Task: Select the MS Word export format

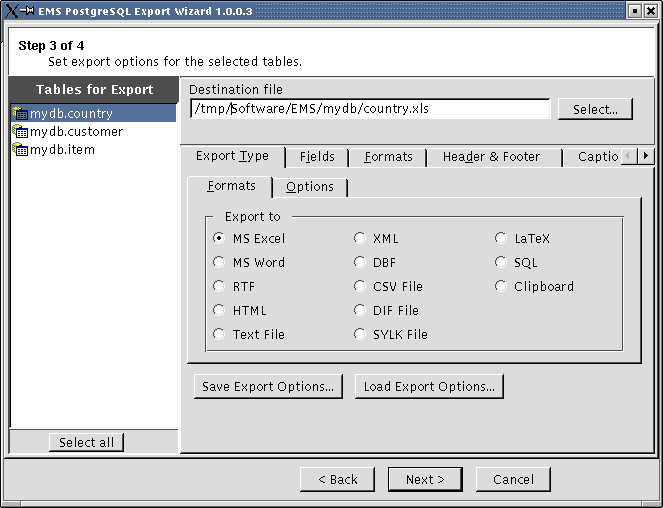Action: pyautogui.click(x=219, y=262)
